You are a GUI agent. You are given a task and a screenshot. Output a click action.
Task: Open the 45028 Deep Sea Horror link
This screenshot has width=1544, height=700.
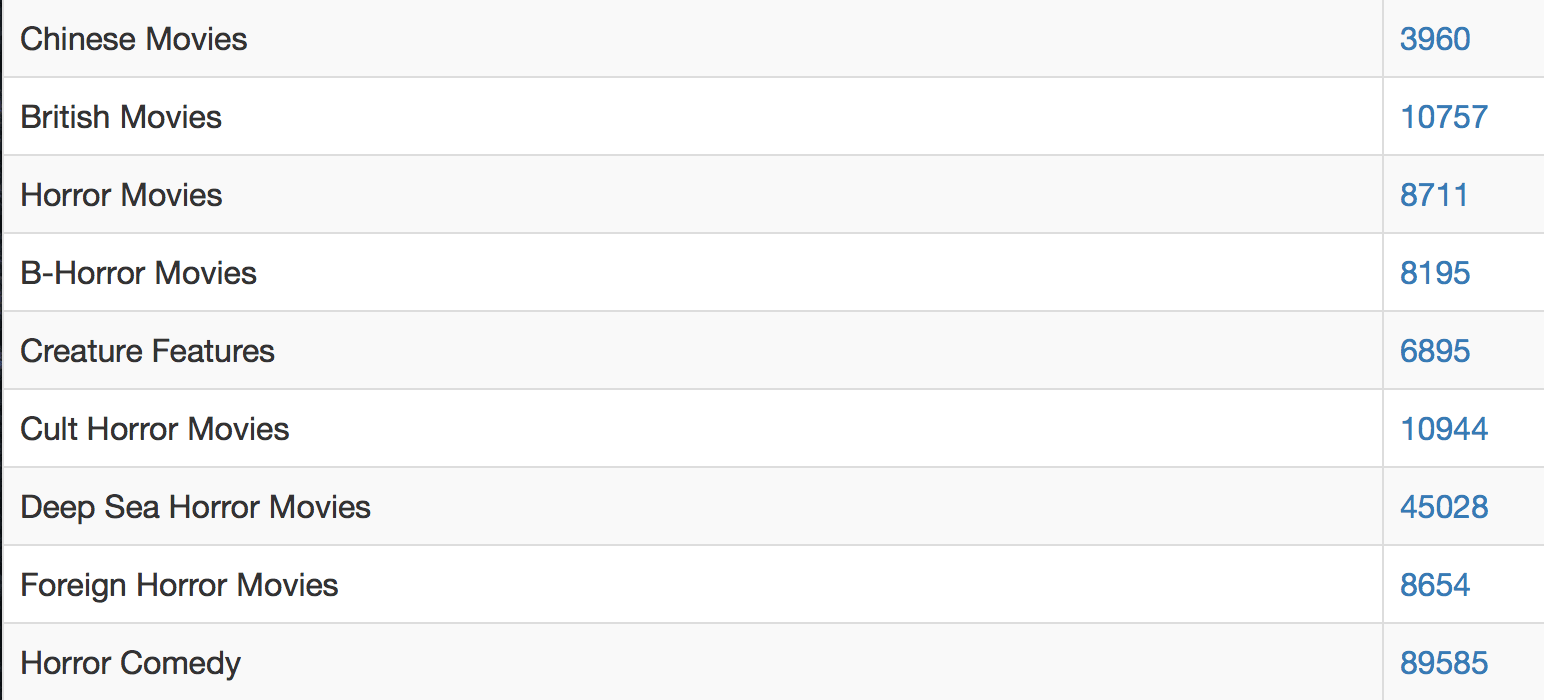point(1444,507)
